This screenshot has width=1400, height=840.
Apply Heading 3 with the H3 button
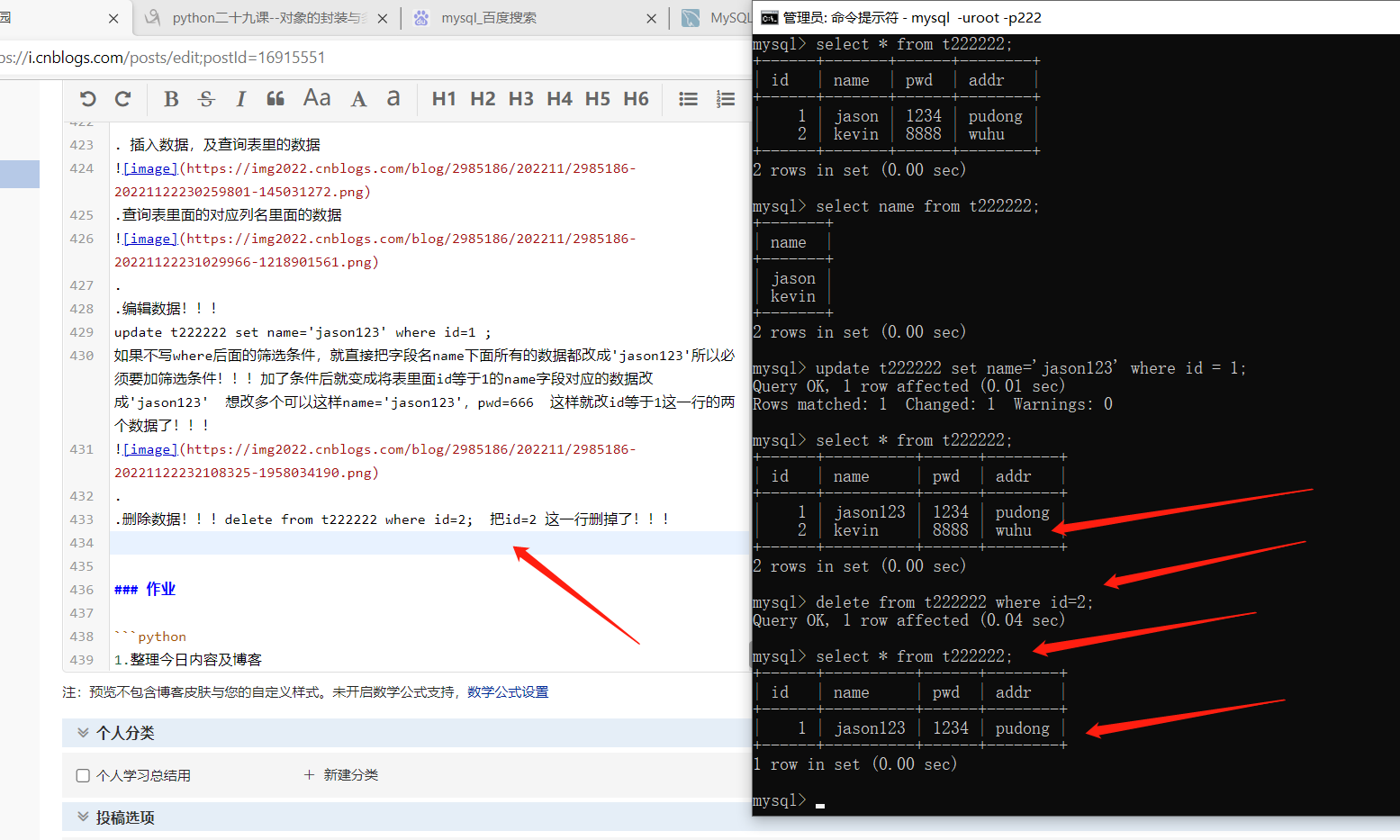tap(521, 99)
